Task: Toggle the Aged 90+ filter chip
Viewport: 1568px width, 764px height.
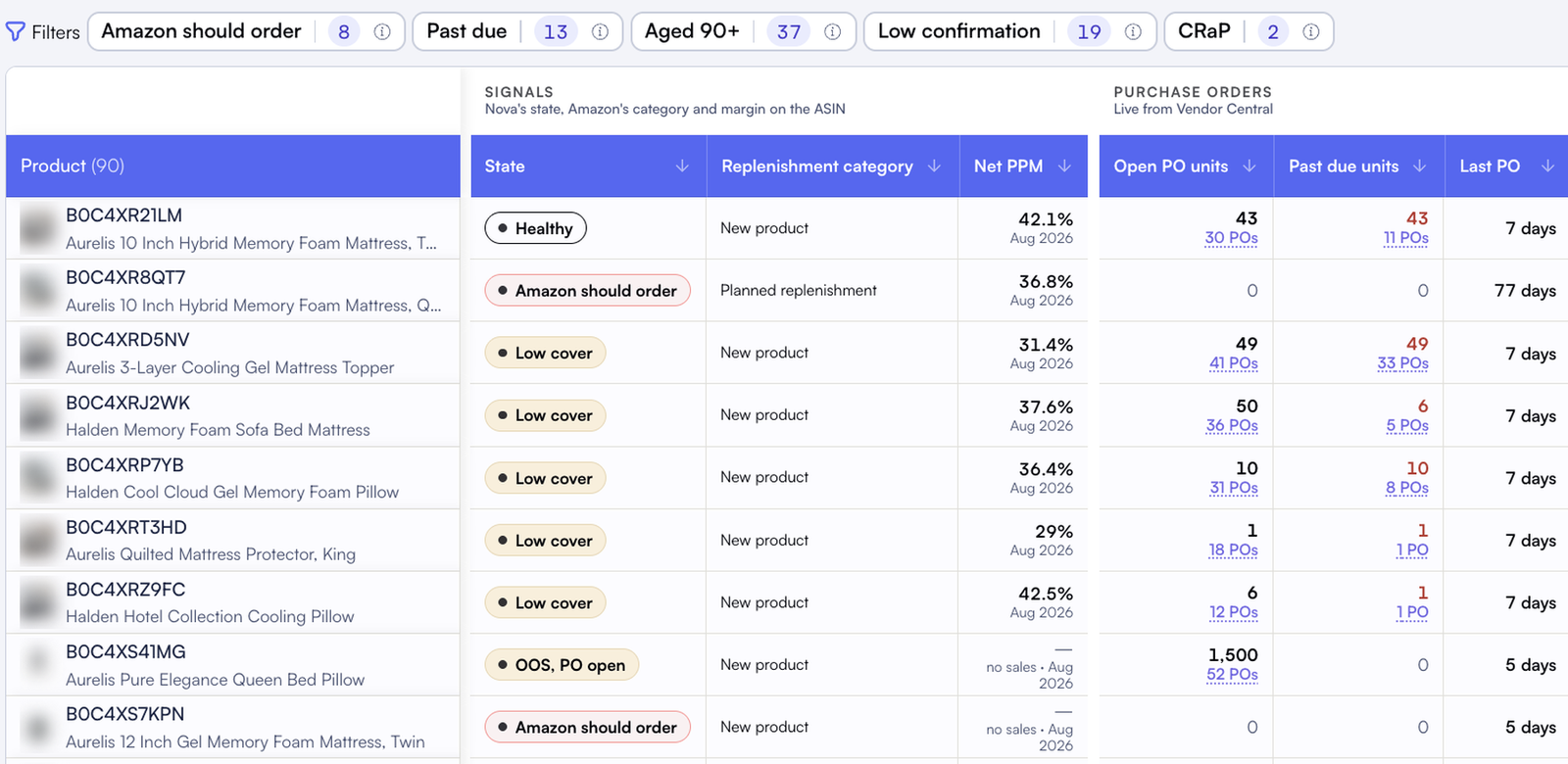Action: [744, 31]
